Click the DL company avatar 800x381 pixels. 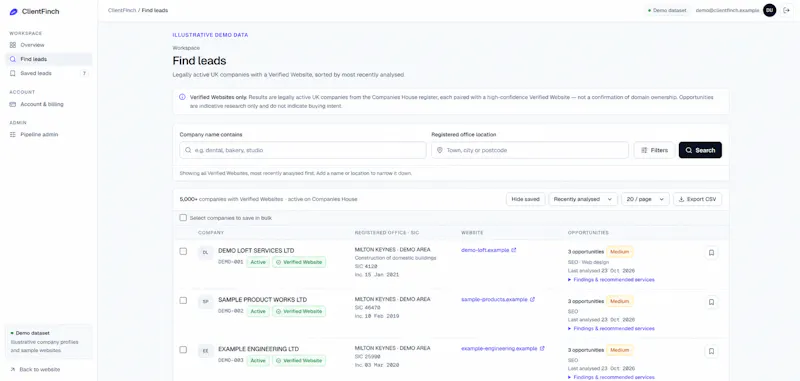pyautogui.click(x=206, y=252)
